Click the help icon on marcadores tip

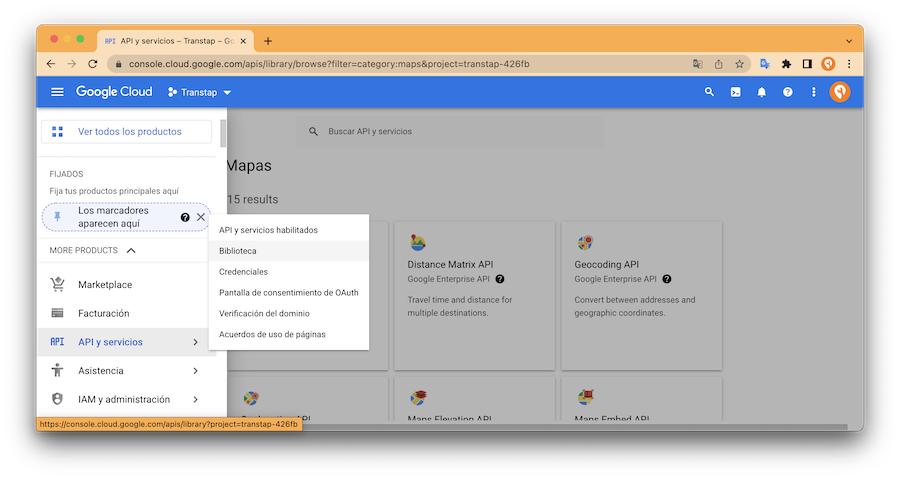coord(185,217)
